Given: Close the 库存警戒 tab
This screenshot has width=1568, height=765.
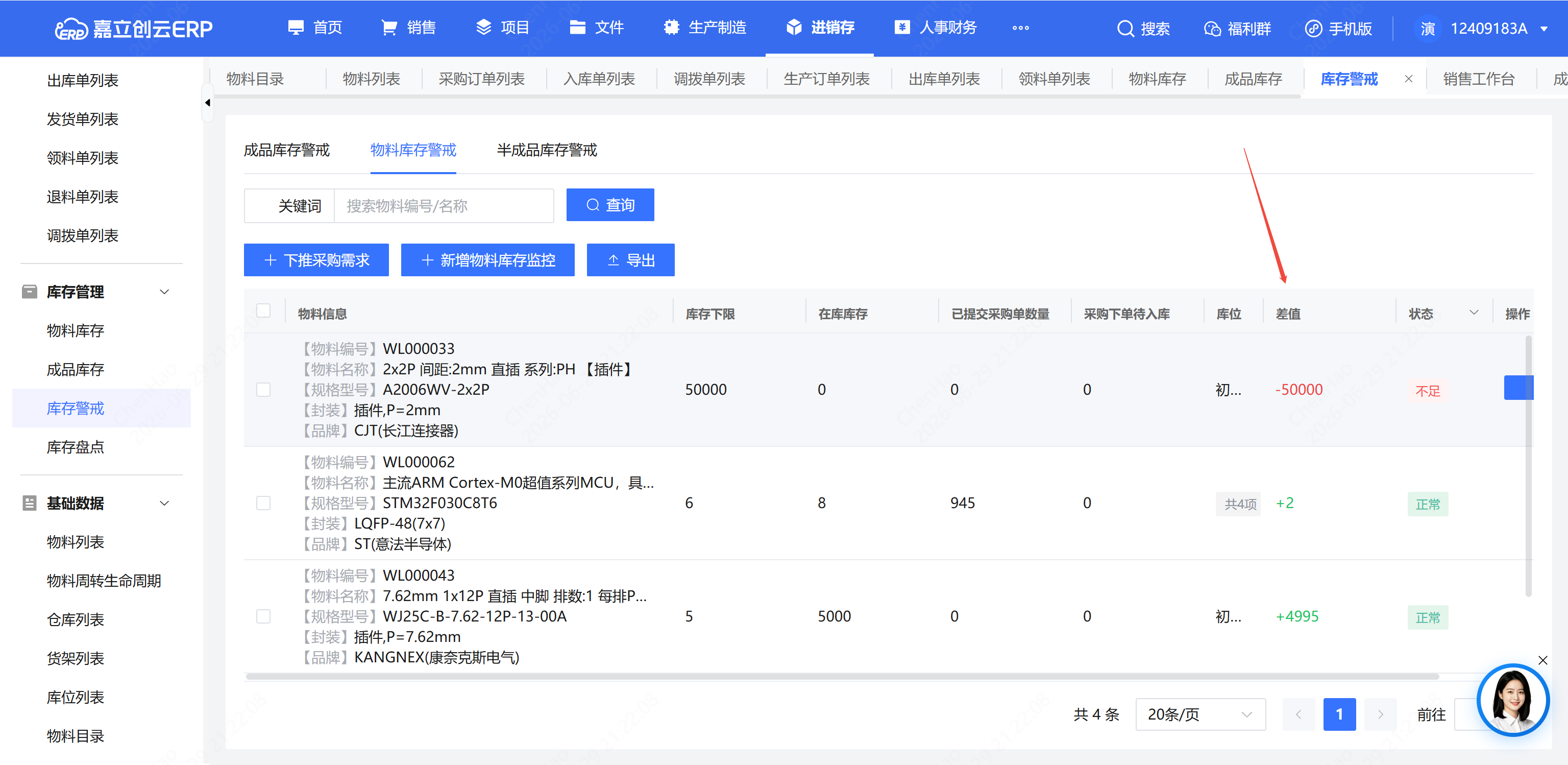Looking at the screenshot, I should 1409,79.
